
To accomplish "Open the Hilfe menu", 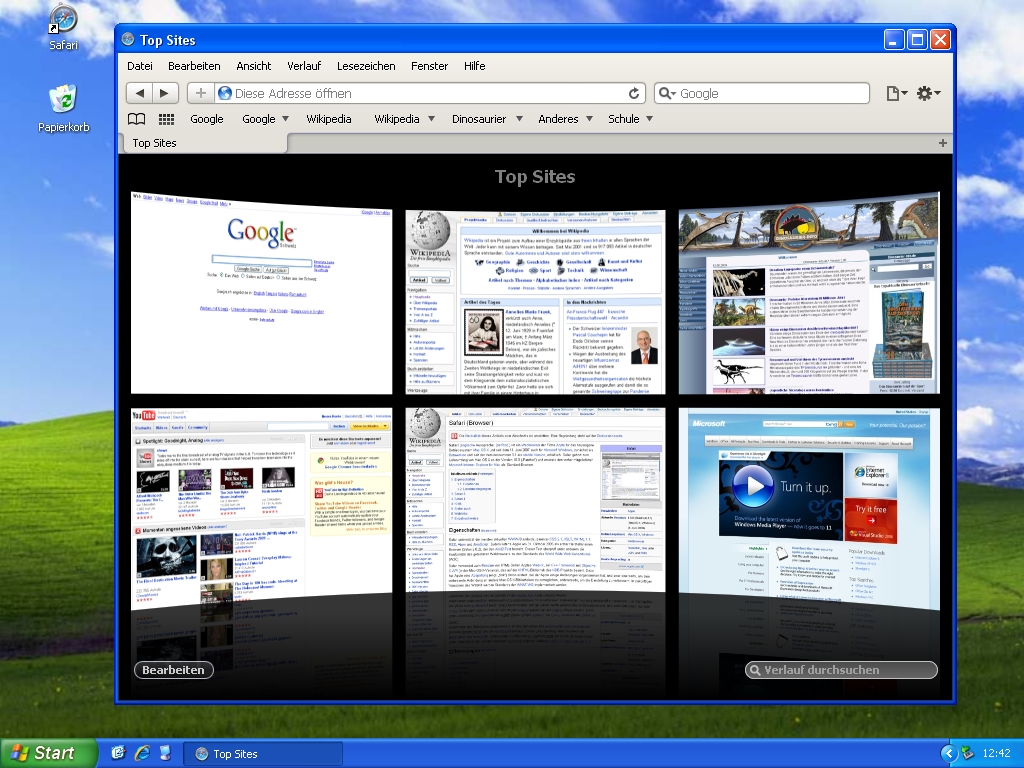I will pyautogui.click(x=474, y=66).
